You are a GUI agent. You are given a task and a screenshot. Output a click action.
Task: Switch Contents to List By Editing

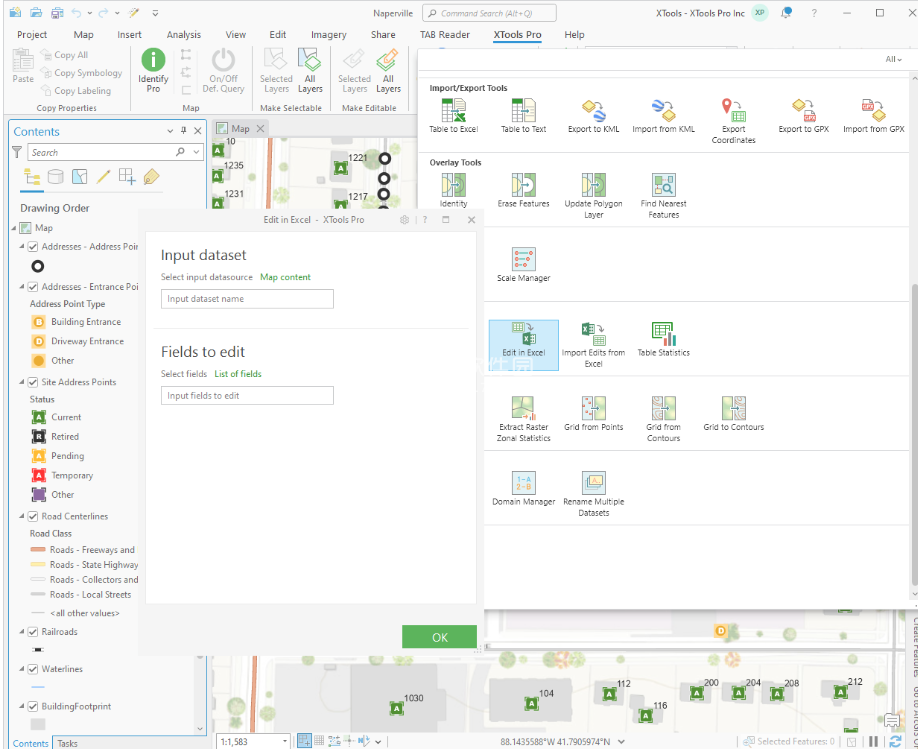coord(103,177)
